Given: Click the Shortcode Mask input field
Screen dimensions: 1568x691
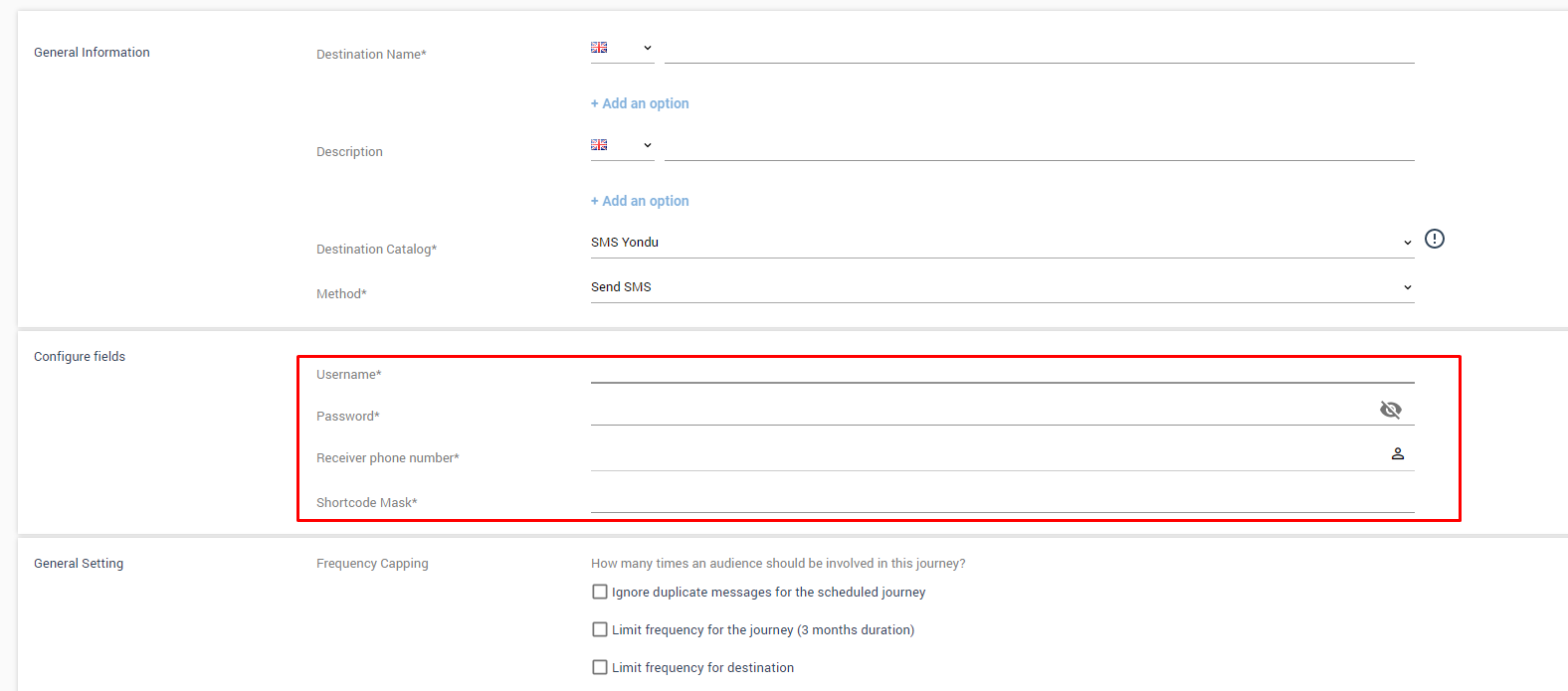Looking at the screenshot, I should (x=1001, y=499).
